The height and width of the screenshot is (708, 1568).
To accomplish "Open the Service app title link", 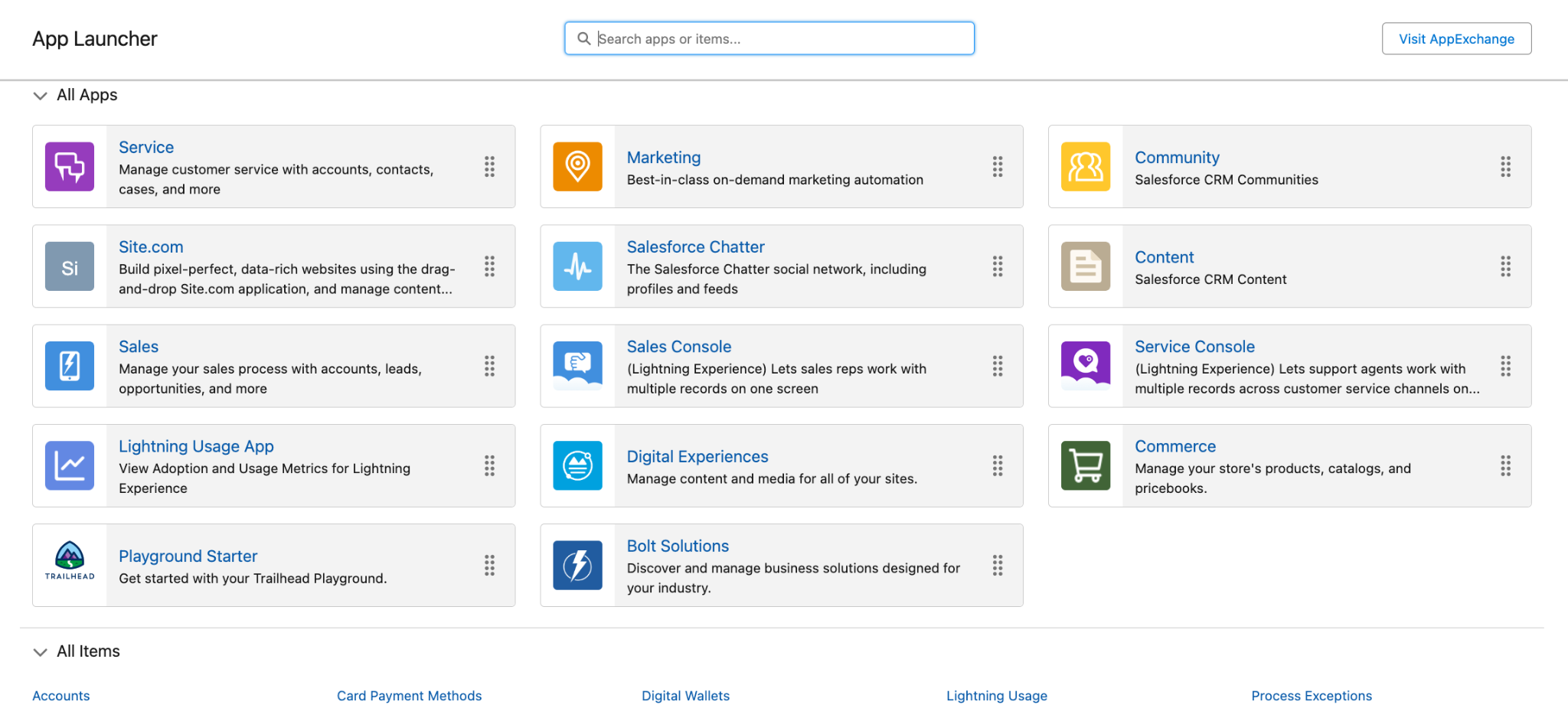I will pos(146,147).
